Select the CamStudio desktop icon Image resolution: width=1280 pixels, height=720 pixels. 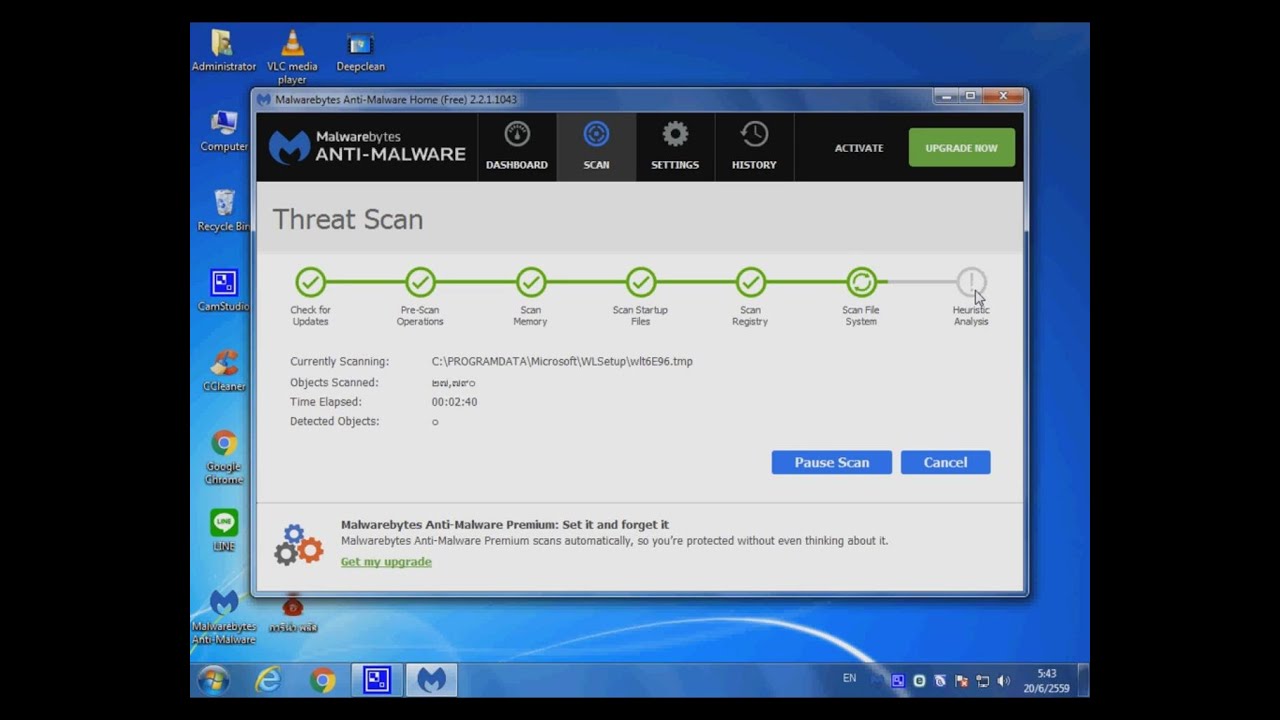click(224, 291)
